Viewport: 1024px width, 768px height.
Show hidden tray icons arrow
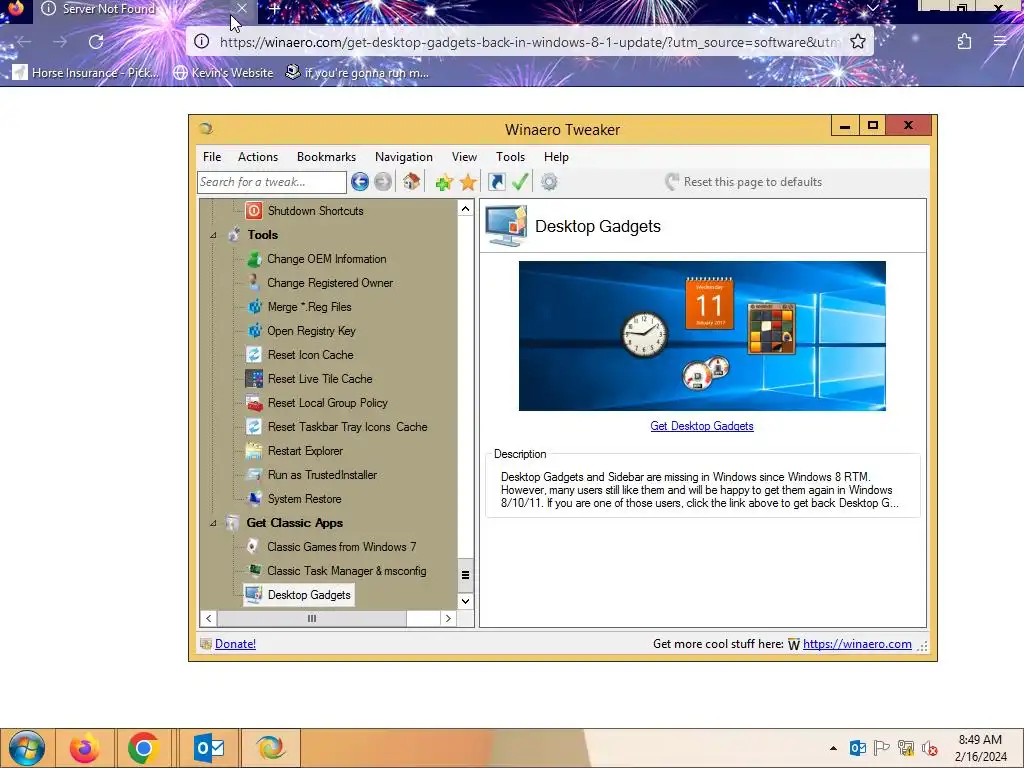(x=833, y=748)
